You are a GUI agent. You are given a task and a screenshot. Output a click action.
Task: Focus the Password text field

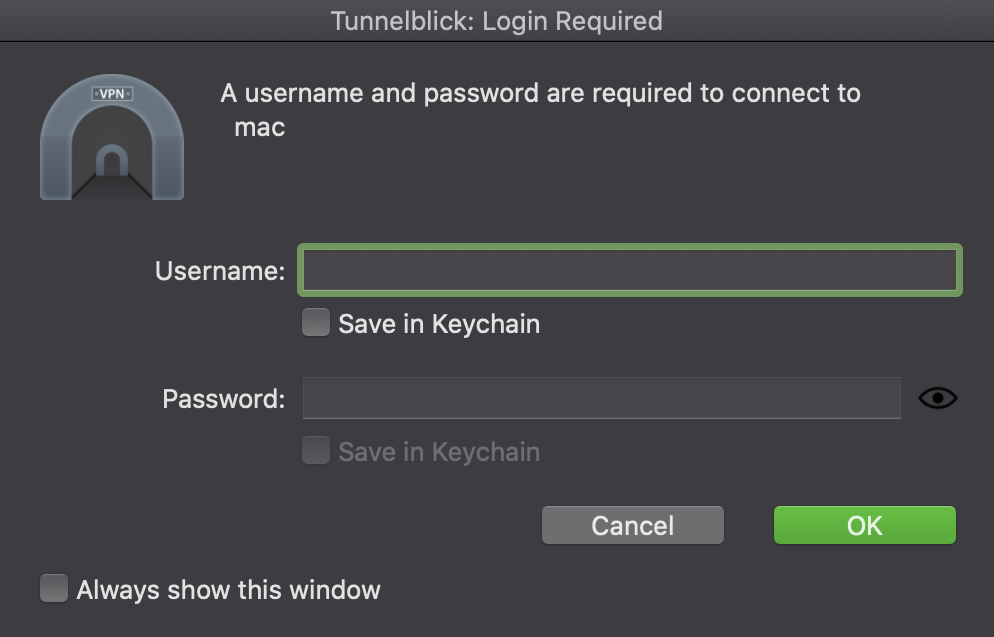pos(602,398)
